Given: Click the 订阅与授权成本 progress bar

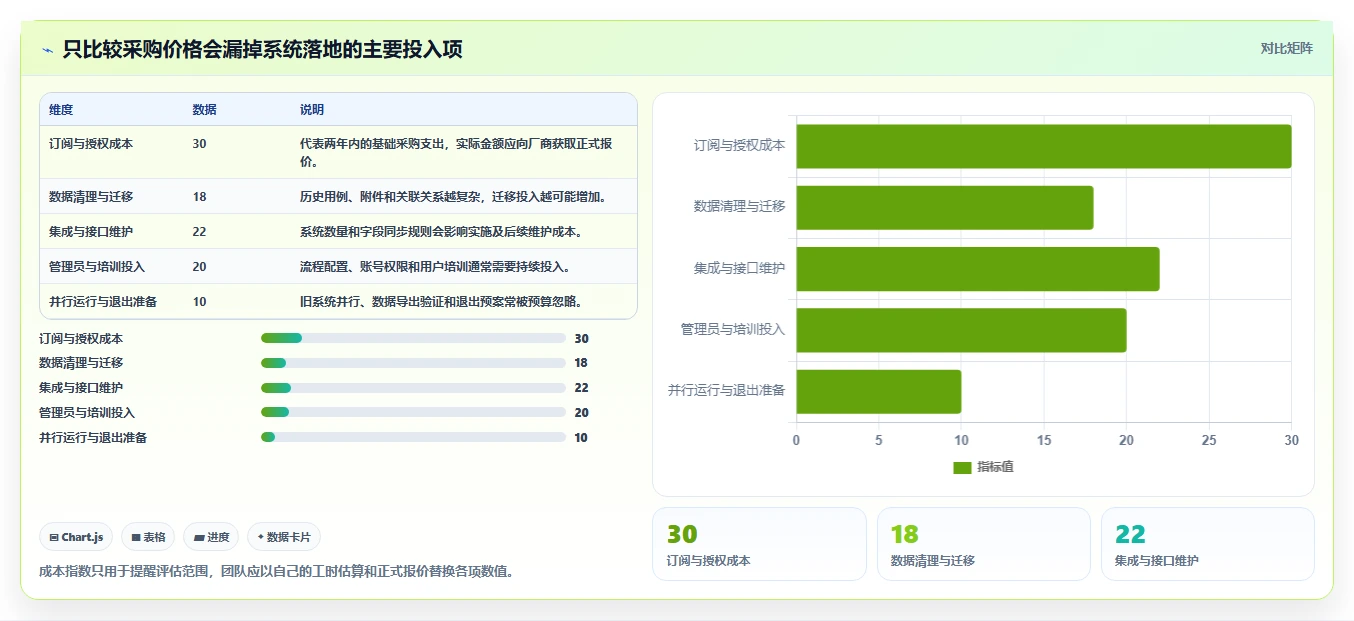Looking at the screenshot, I should pyautogui.click(x=413, y=338).
